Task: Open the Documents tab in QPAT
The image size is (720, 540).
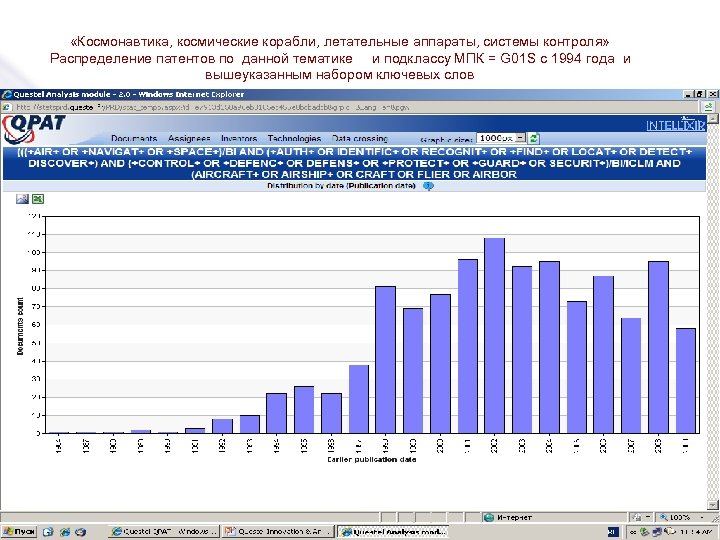Action: point(134,138)
